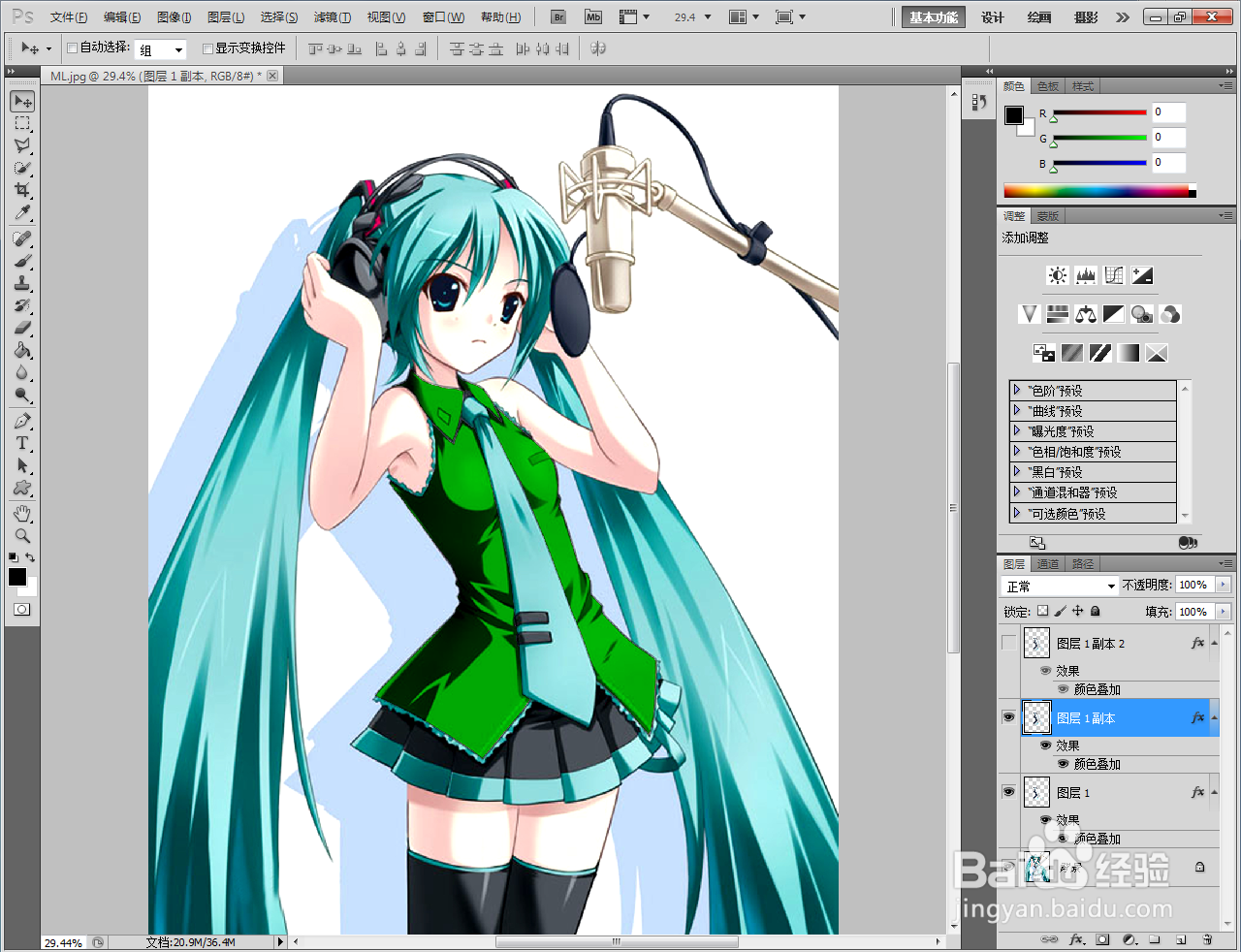1241x952 pixels.
Task: Open the 滤镜(T) menu
Action: click(333, 17)
